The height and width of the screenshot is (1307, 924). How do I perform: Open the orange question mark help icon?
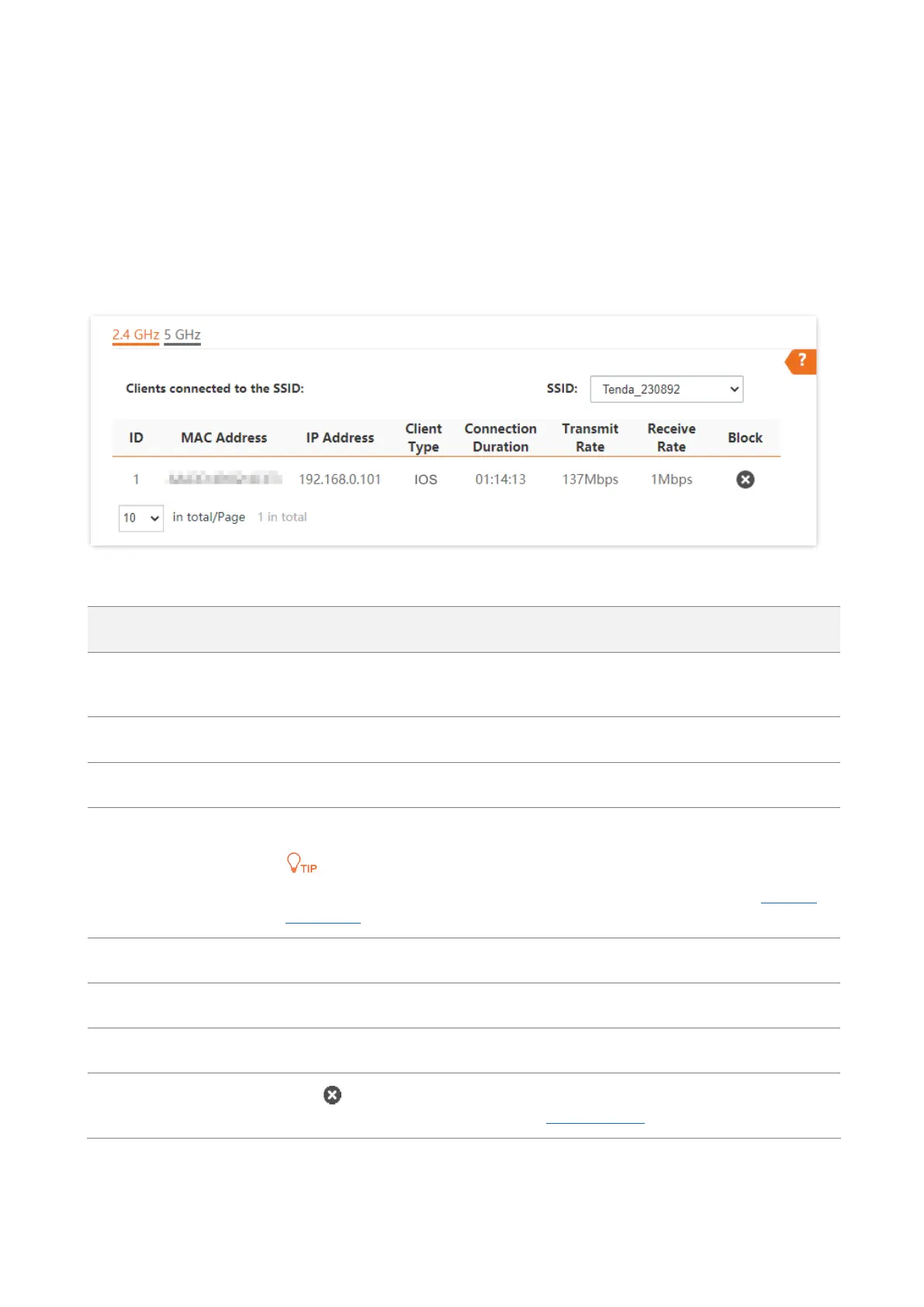point(801,361)
